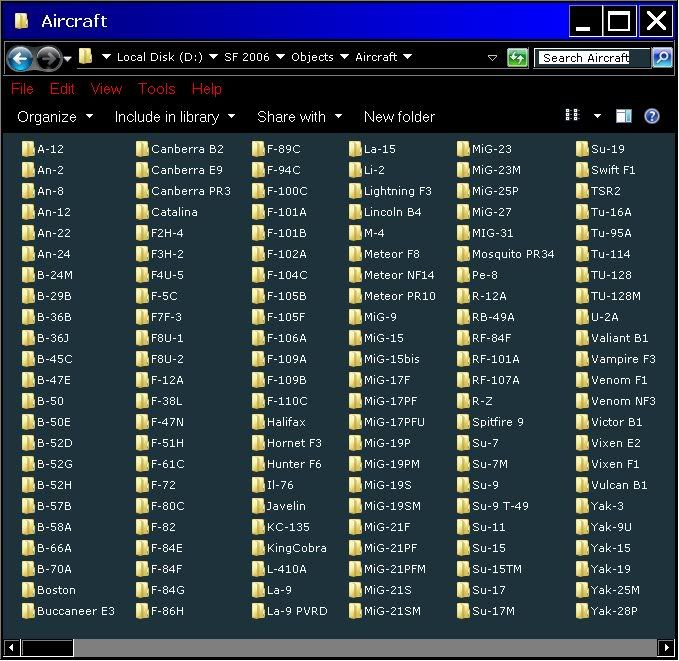Select the folder named Vampire F3

pos(616,359)
